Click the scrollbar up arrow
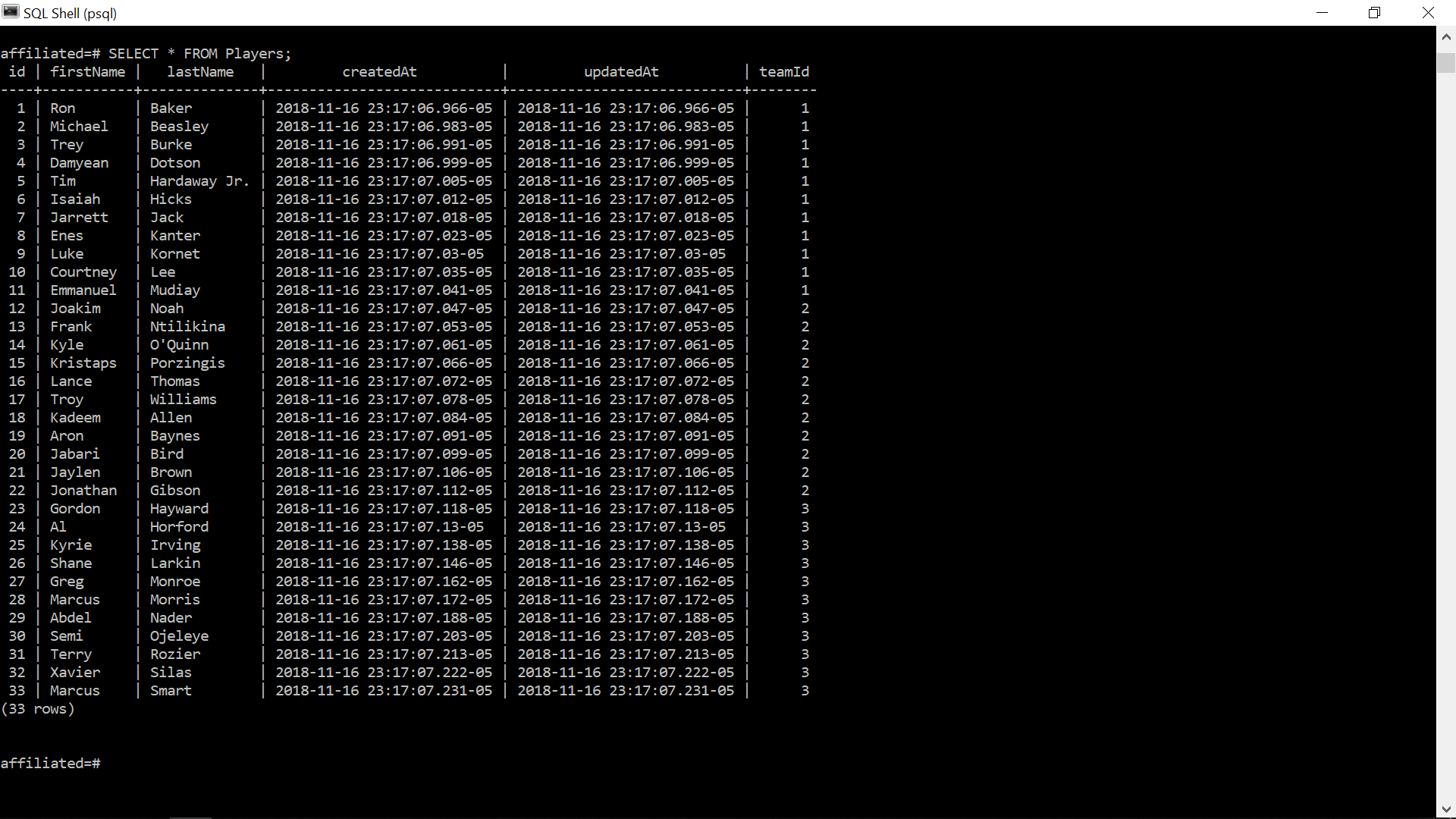 point(1446,36)
